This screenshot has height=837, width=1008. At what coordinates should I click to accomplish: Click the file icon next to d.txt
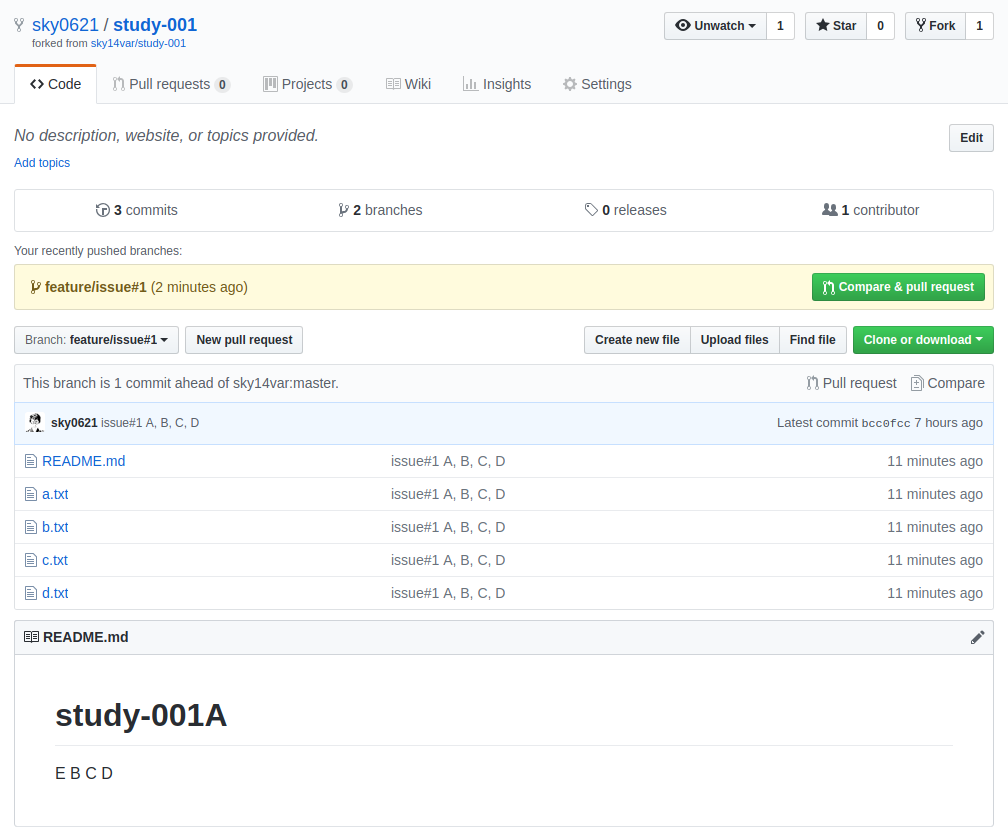tap(31, 593)
